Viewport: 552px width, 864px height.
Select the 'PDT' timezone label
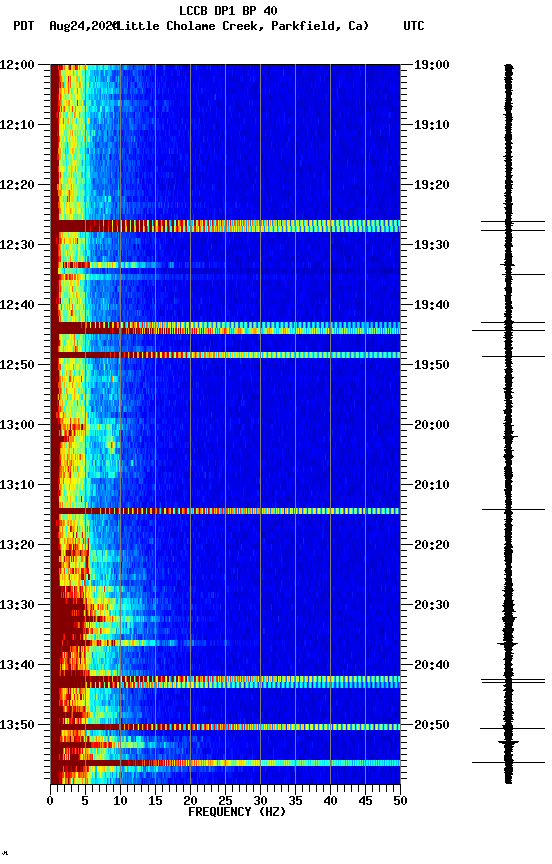[x=24, y=26]
